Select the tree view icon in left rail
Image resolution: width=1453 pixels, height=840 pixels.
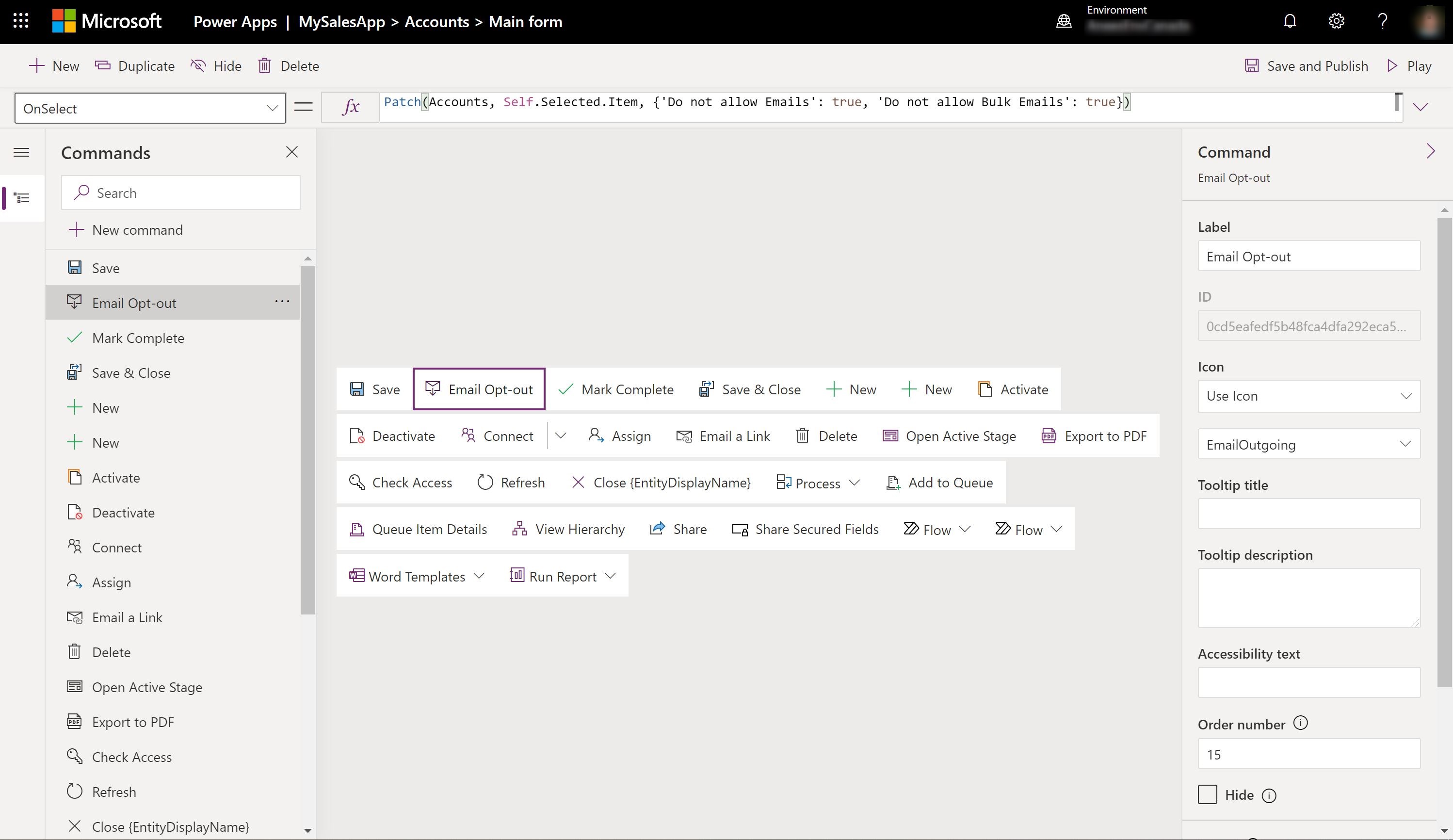pyautogui.click(x=21, y=198)
